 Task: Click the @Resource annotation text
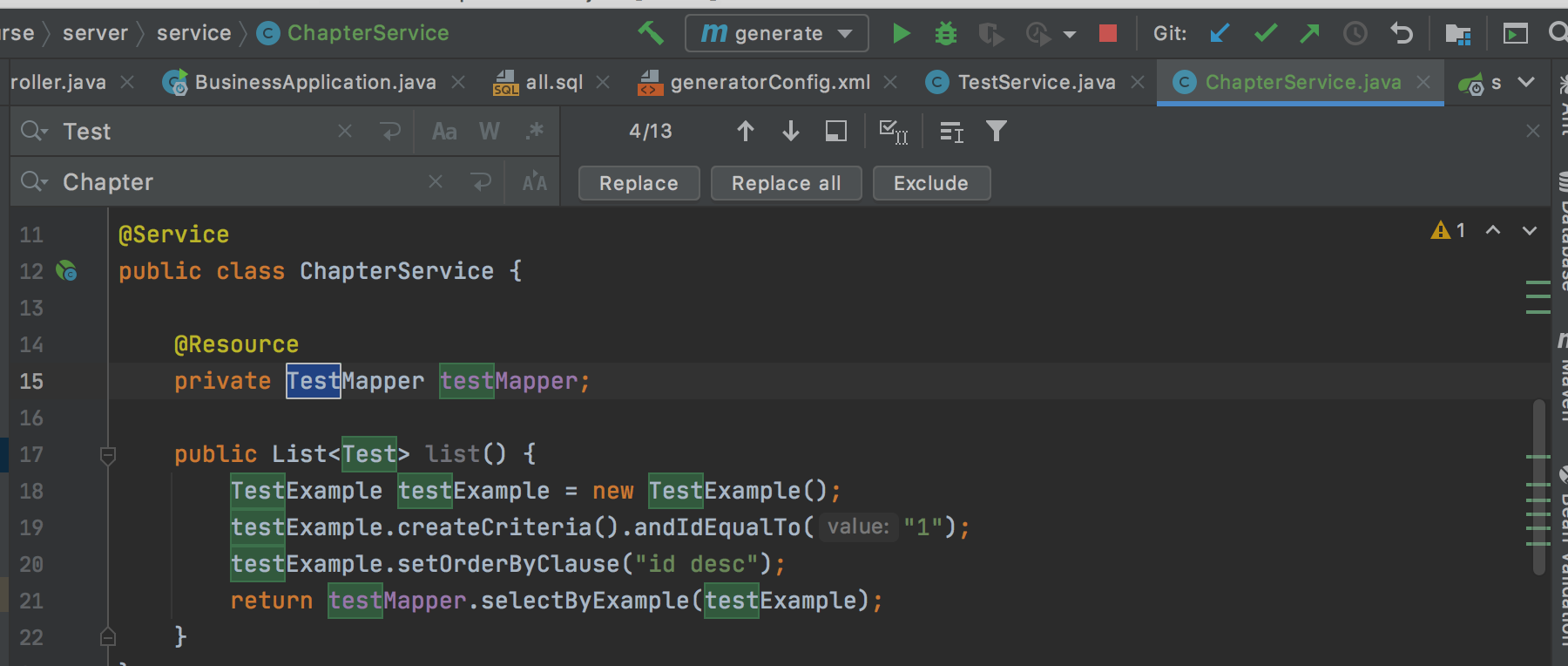[236, 344]
